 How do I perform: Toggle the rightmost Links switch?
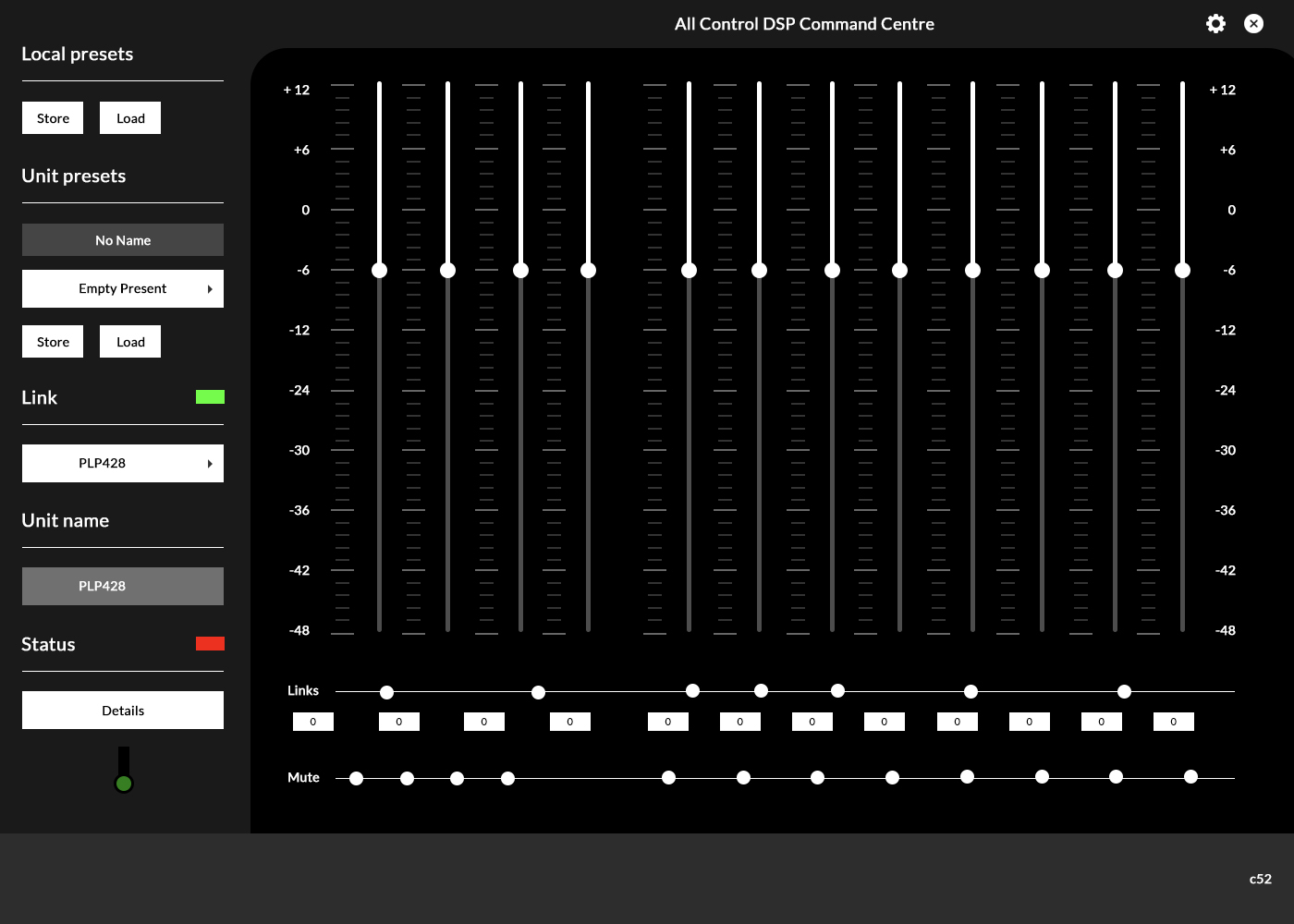1124,691
